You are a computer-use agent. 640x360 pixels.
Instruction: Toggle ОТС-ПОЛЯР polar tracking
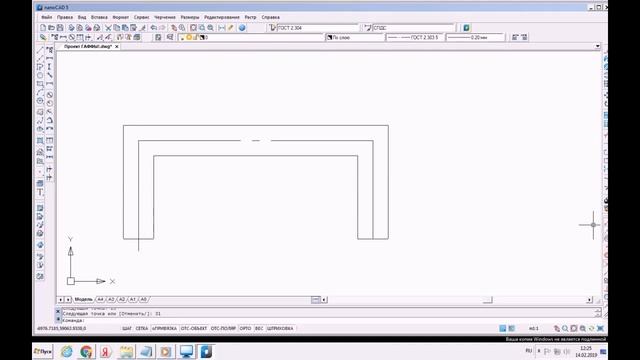(x=223, y=328)
